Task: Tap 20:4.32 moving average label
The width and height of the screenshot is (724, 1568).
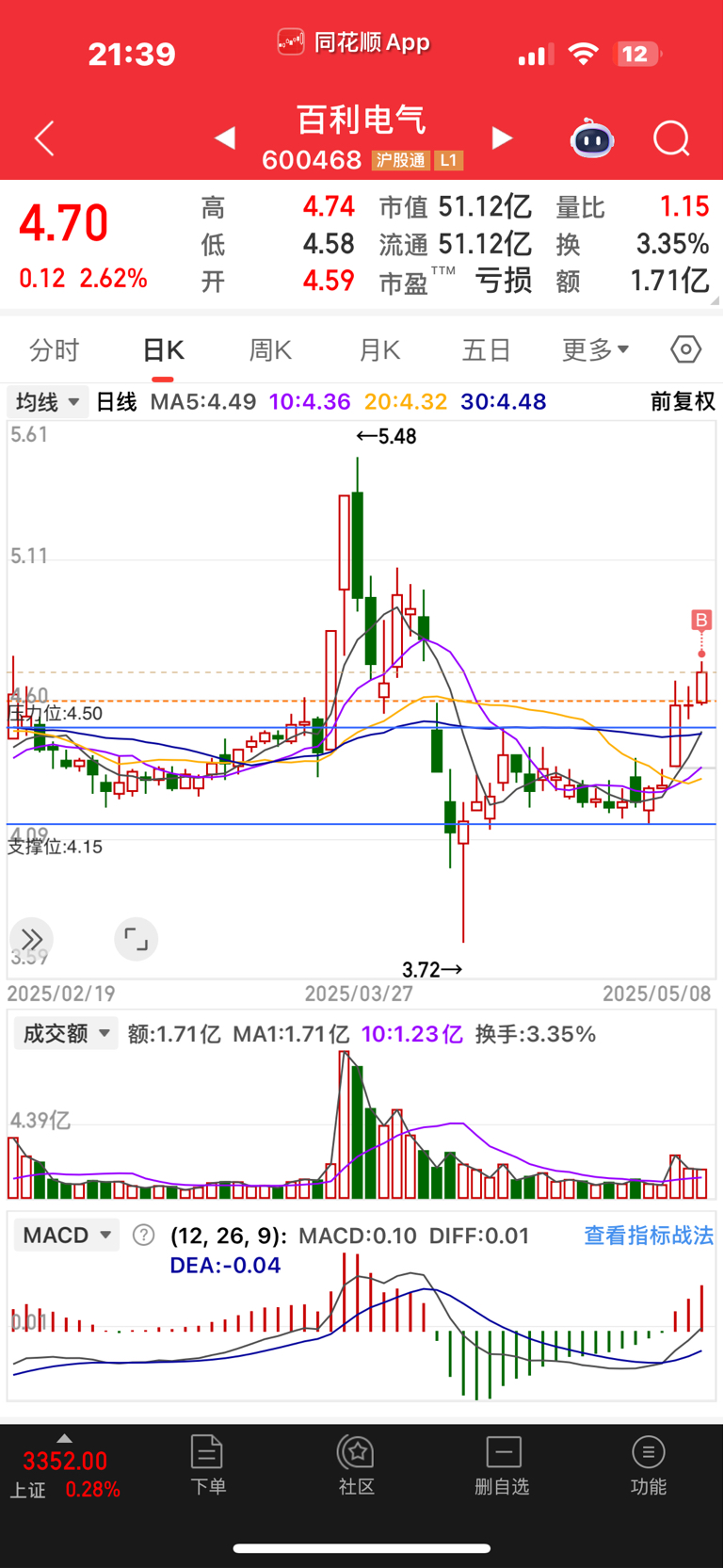Action: coord(406,402)
